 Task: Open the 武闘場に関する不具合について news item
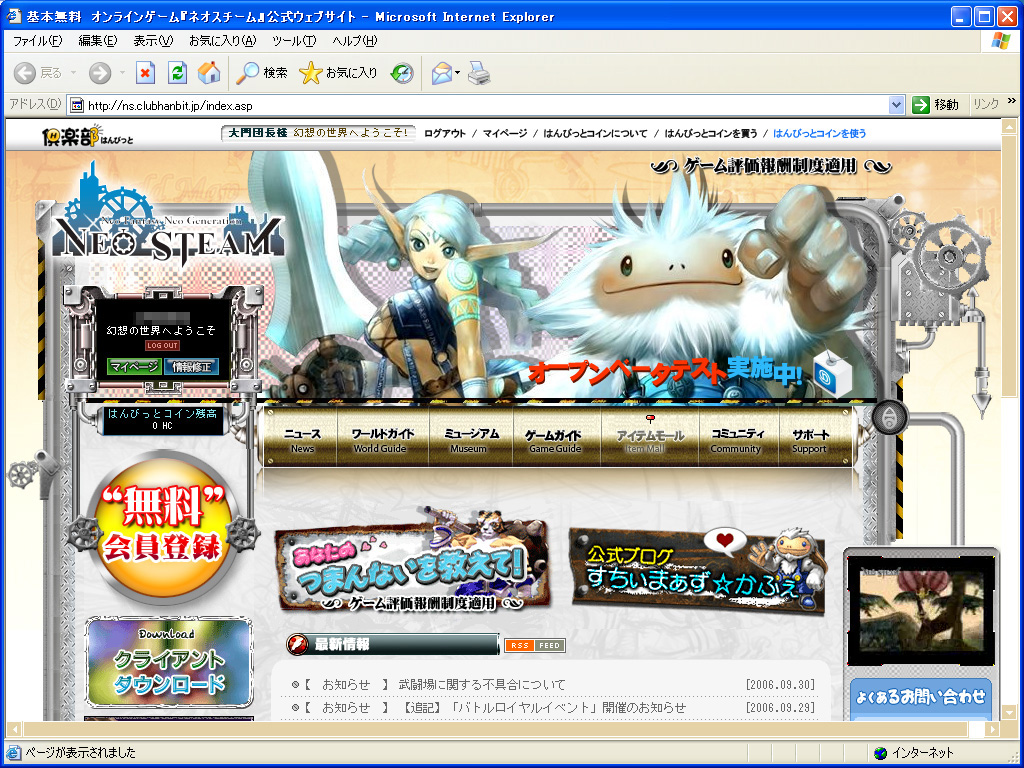pos(482,684)
